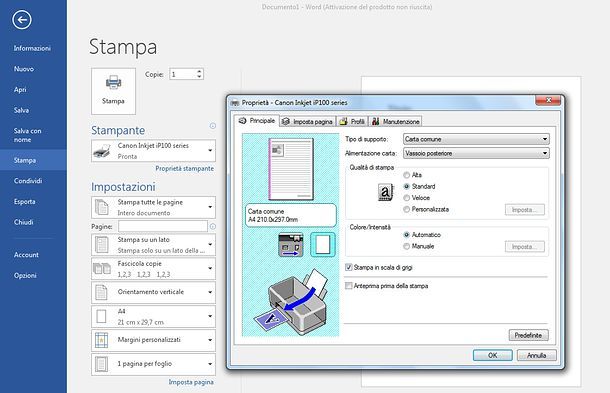This screenshot has width=610, height=393.
Task: Click Imposta pagina link at bottom
Action: coord(191,382)
